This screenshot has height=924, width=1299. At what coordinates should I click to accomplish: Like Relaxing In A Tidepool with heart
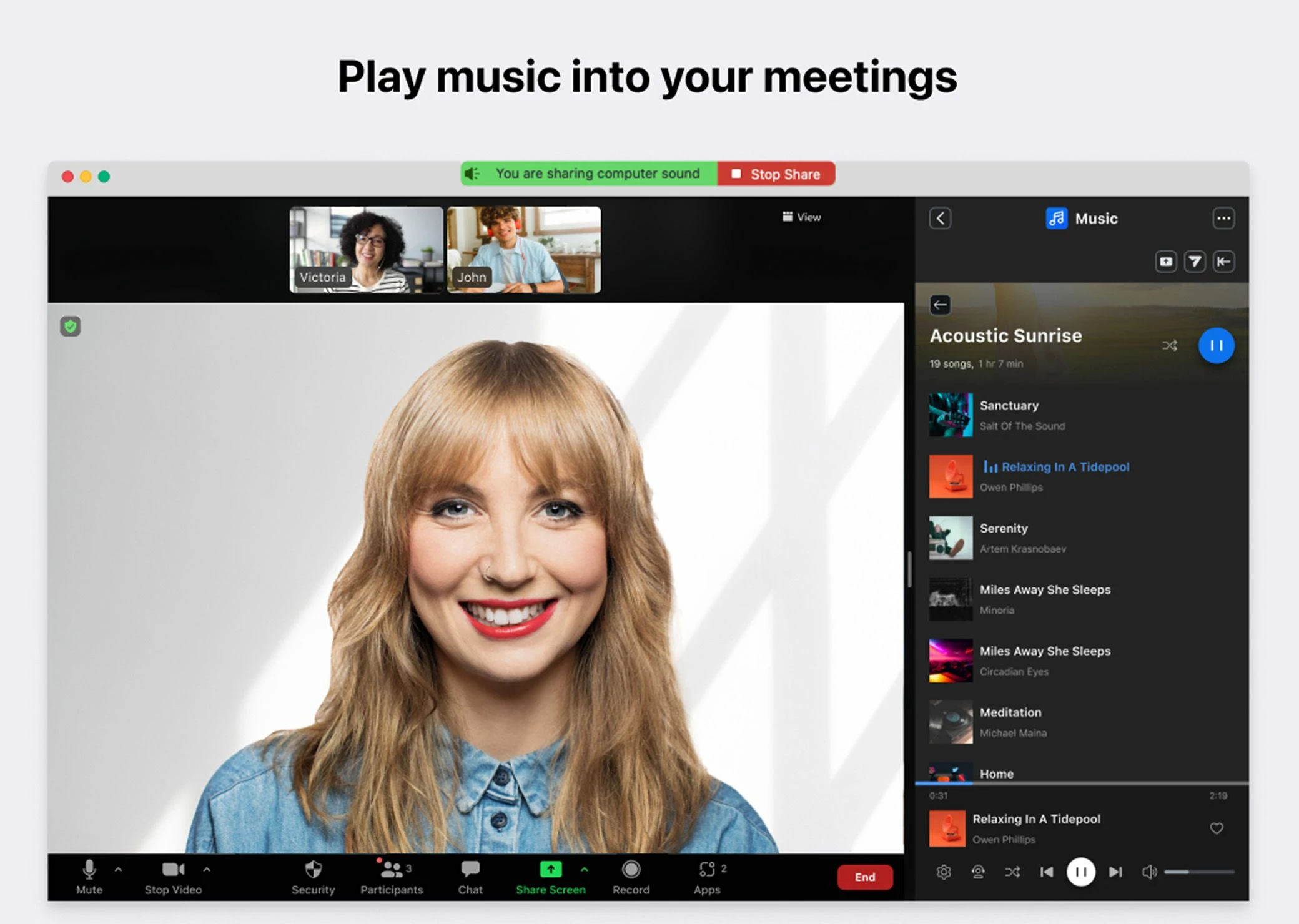pos(1216,828)
